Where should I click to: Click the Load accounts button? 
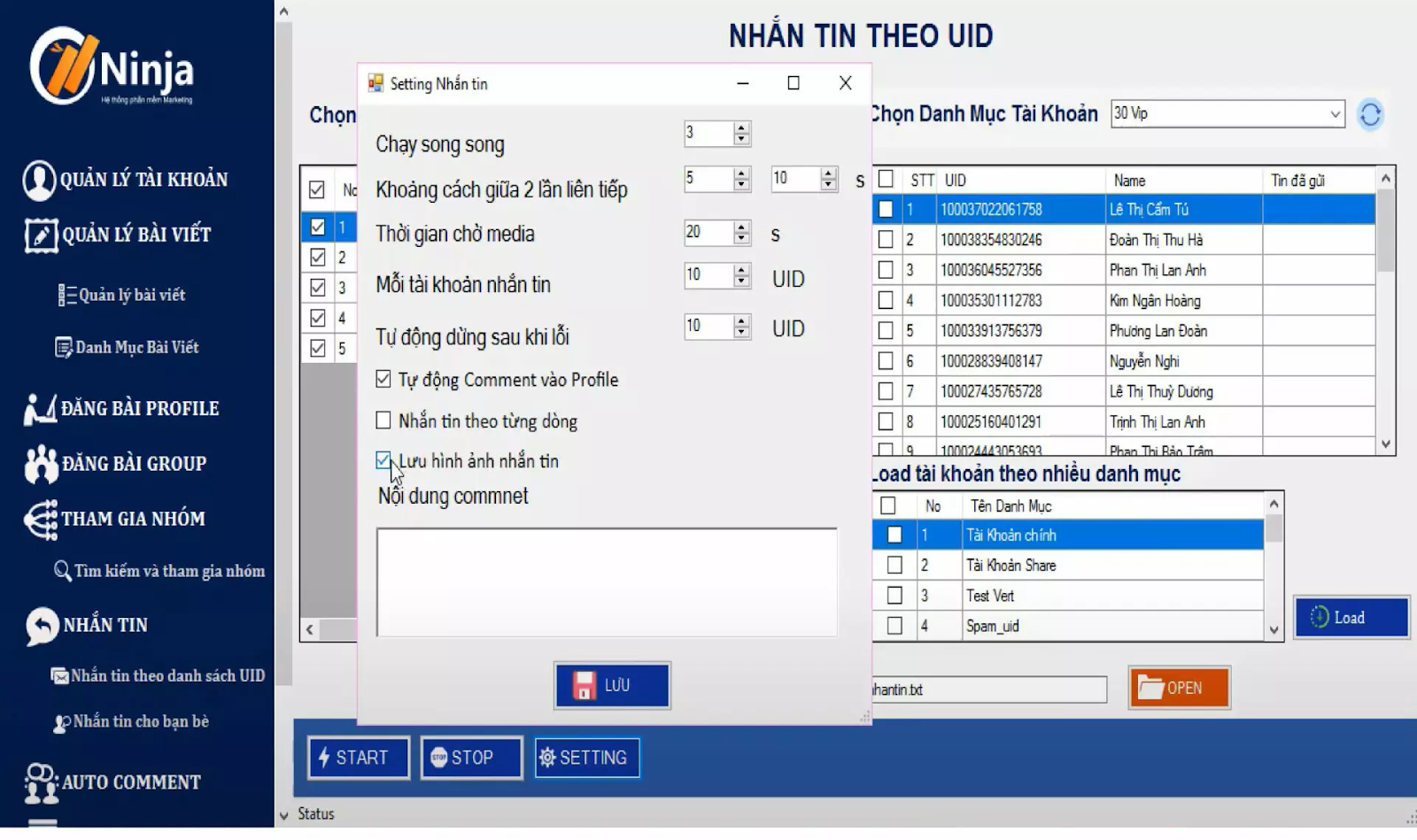click(1351, 617)
